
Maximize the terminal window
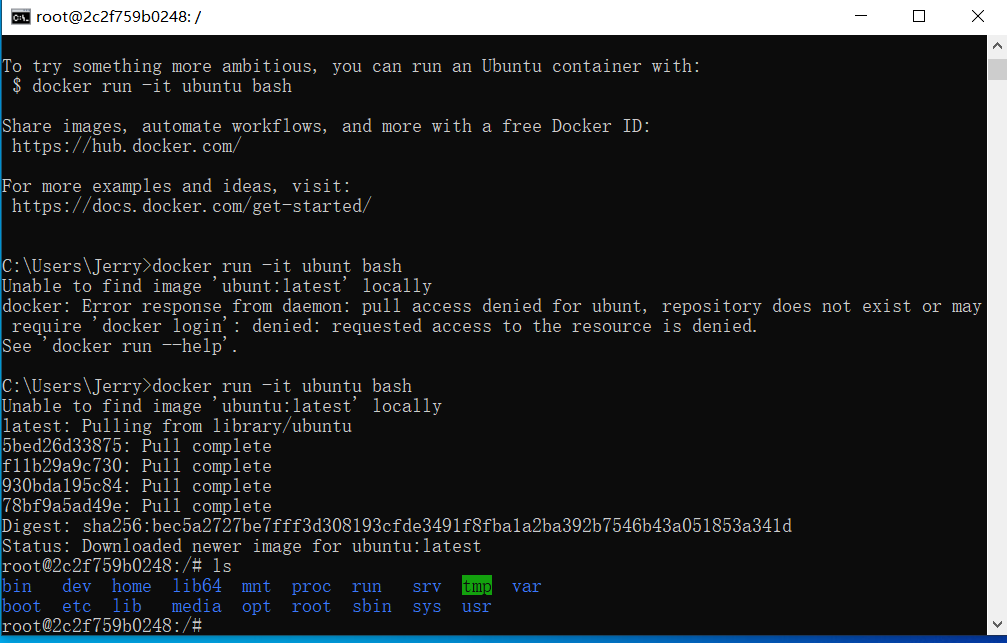pyautogui.click(x=919, y=16)
